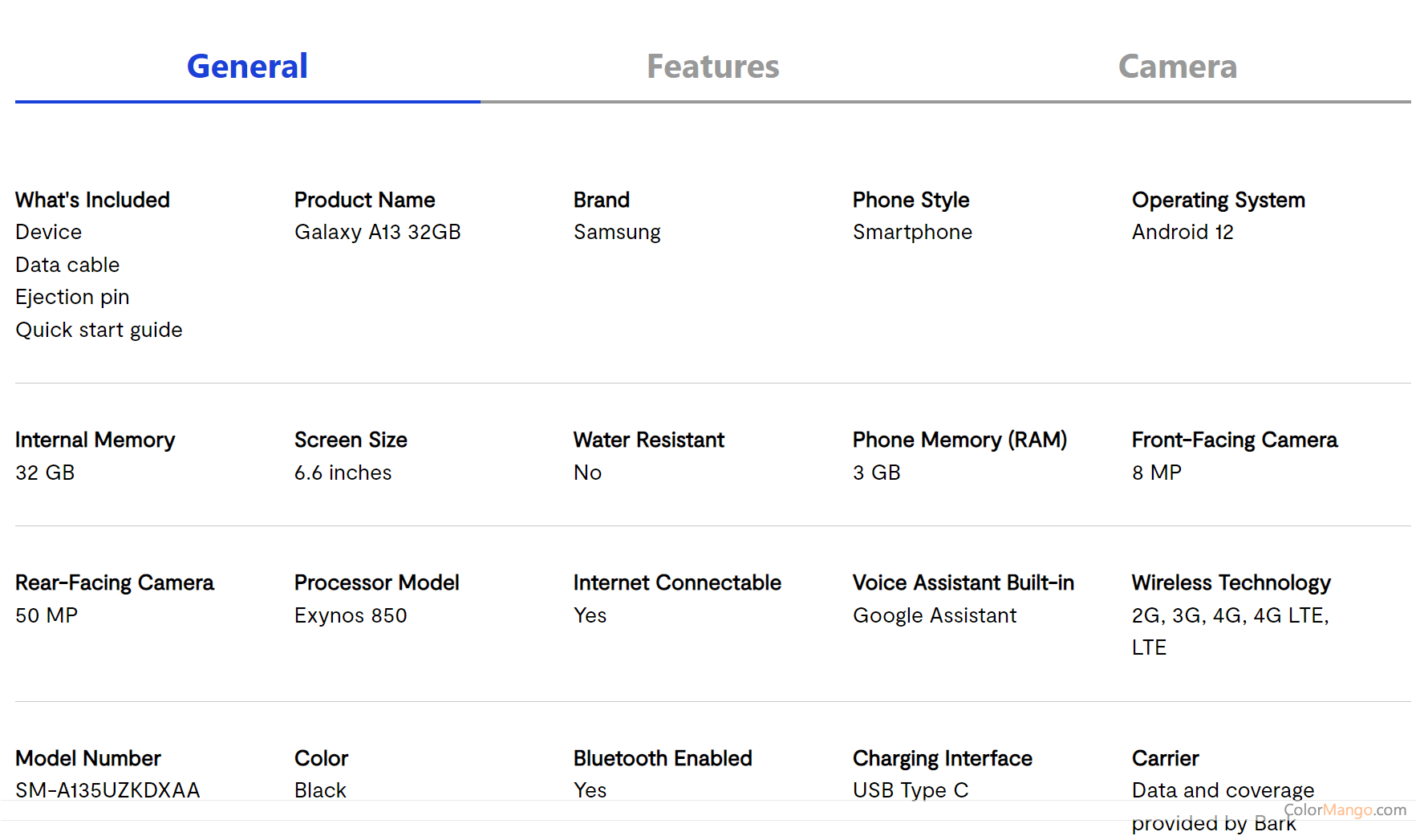Click the Quick start guide item

[99, 330]
